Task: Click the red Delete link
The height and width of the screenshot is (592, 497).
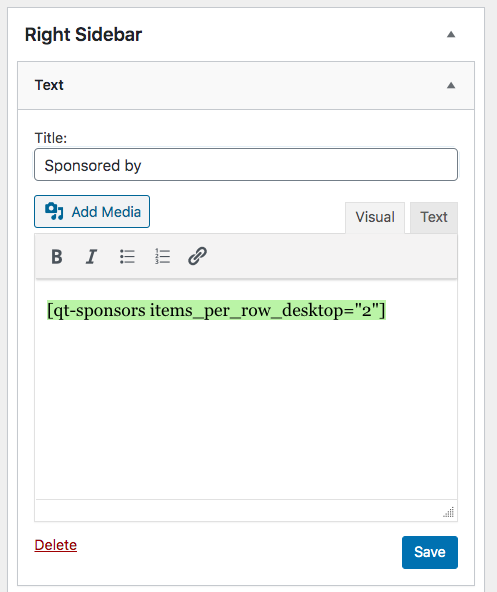Action: (x=56, y=545)
